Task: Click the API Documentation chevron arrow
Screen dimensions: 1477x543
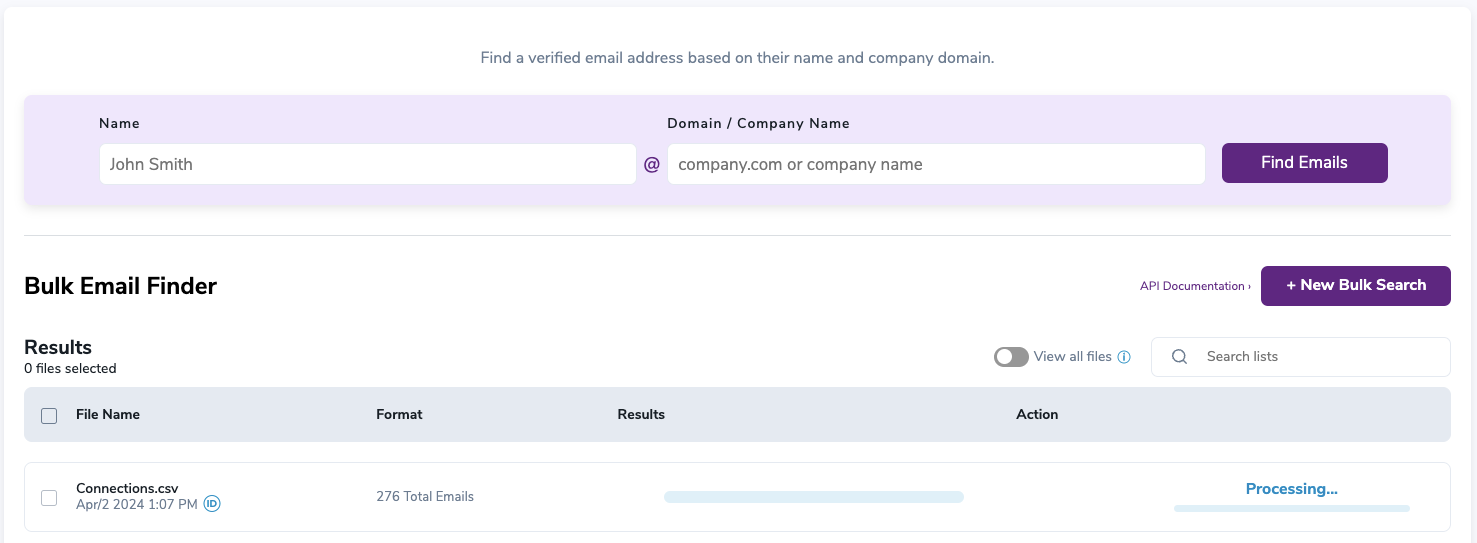Action: 1249,287
